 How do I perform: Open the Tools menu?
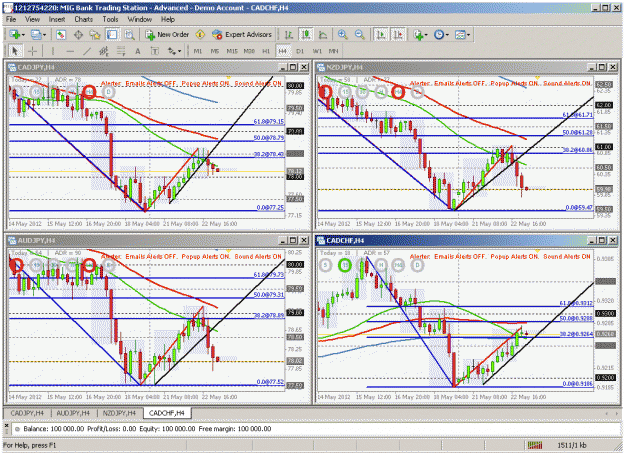(110, 19)
